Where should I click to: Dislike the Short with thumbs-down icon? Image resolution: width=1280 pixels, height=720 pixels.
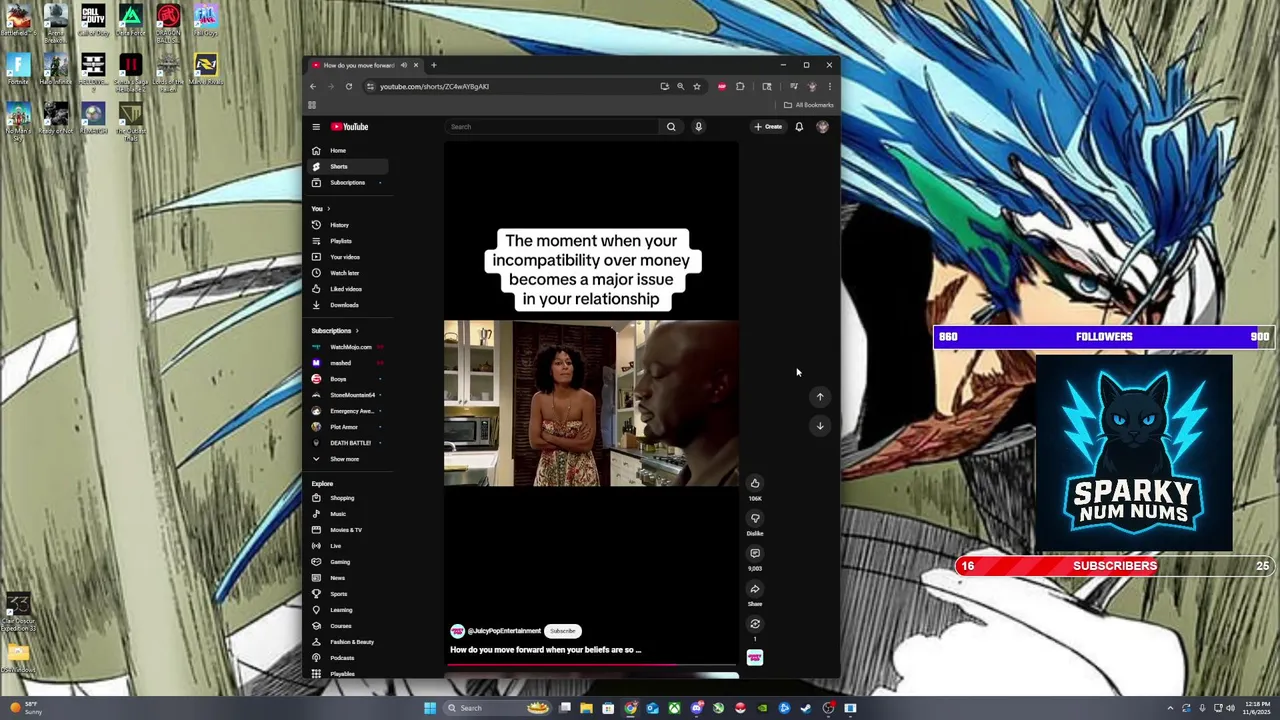755,518
